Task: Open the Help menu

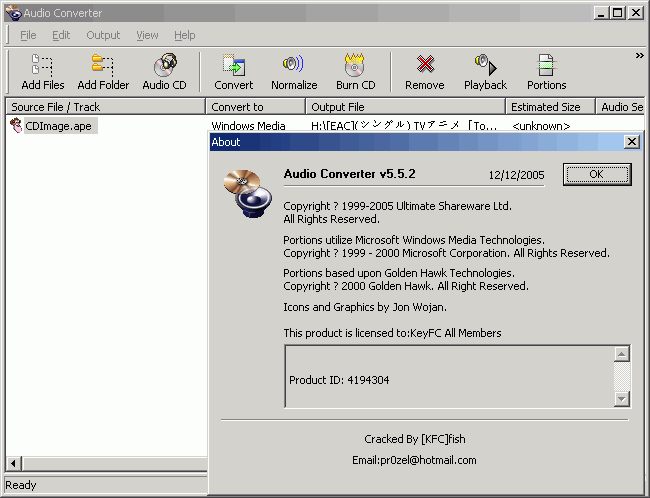Action: (184, 35)
